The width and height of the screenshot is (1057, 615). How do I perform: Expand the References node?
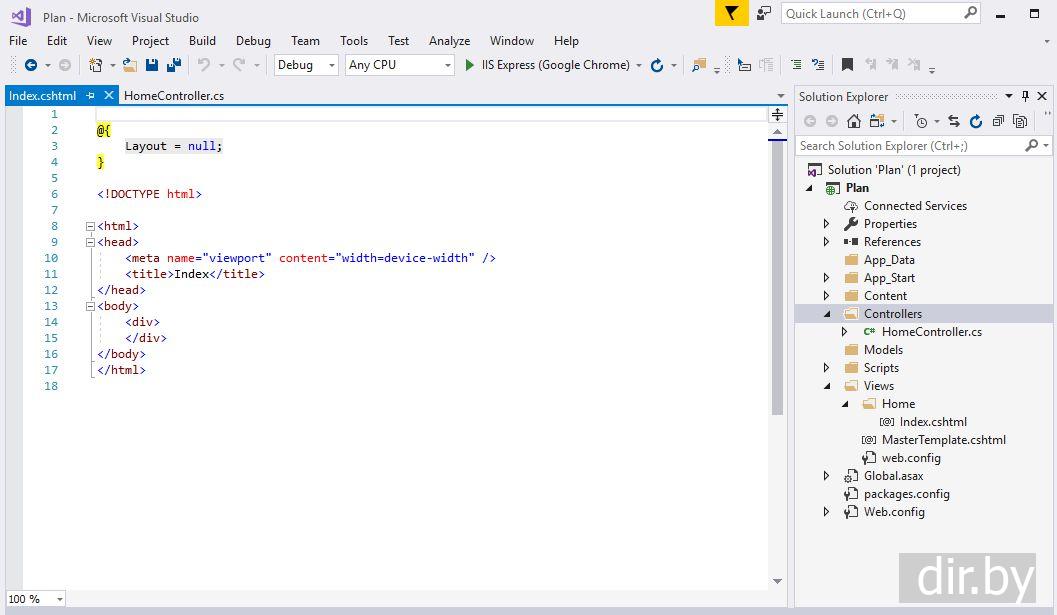coord(826,242)
